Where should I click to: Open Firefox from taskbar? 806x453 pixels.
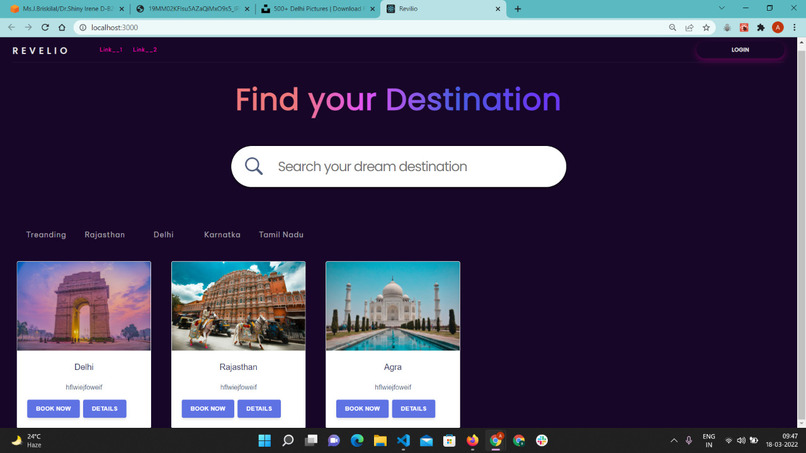472,441
